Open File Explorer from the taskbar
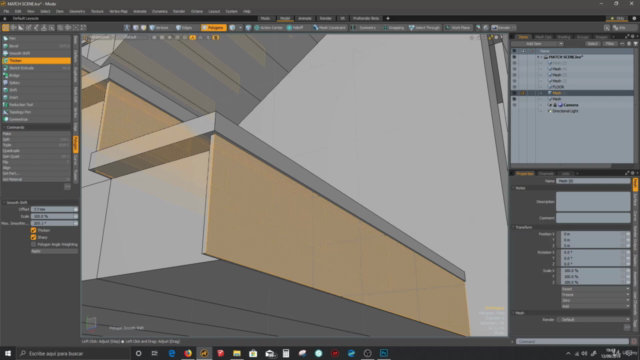Image resolution: width=640 pixels, height=360 pixels. click(x=237, y=353)
